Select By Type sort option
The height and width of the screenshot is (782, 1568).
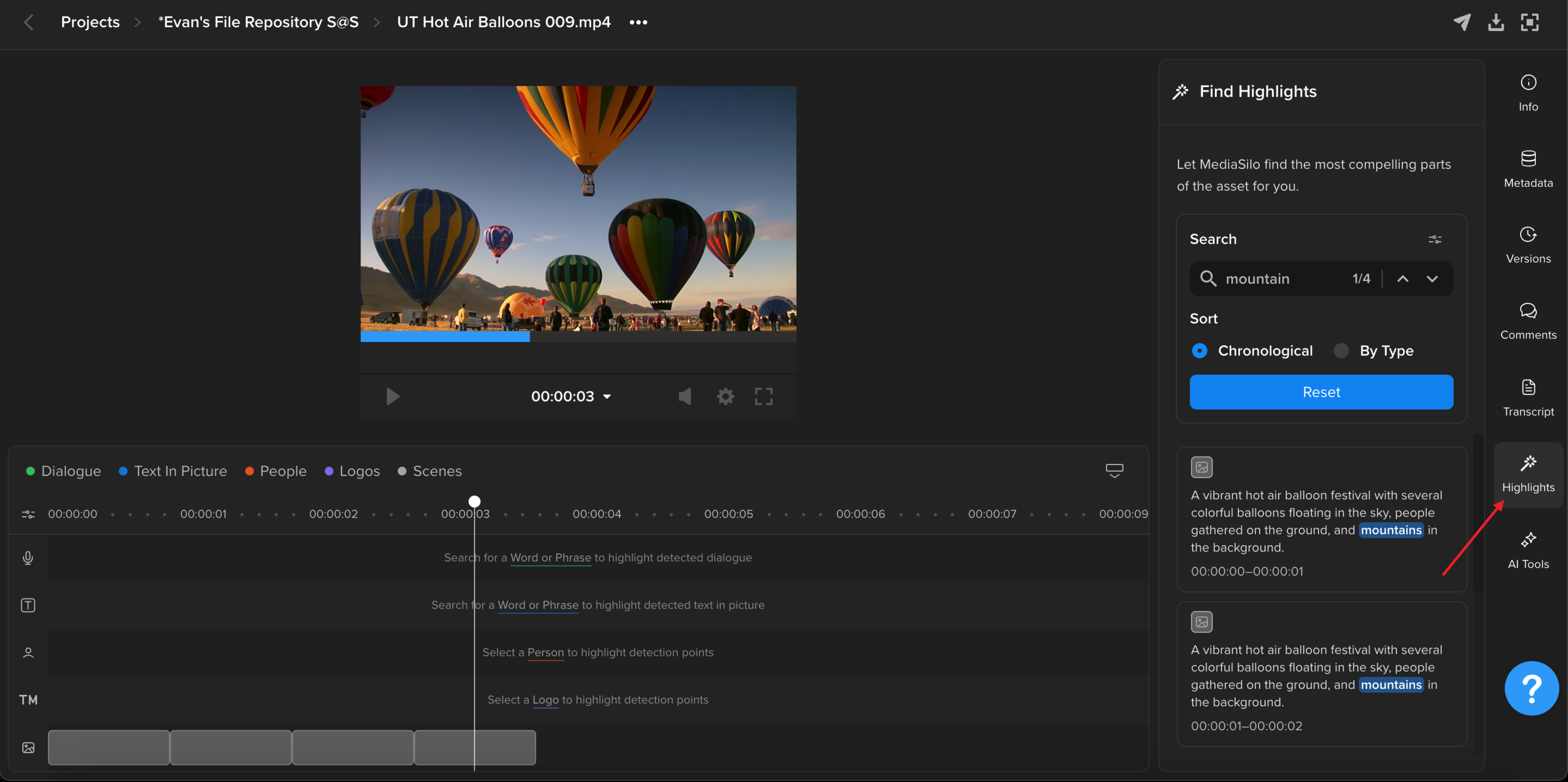tap(1373, 350)
